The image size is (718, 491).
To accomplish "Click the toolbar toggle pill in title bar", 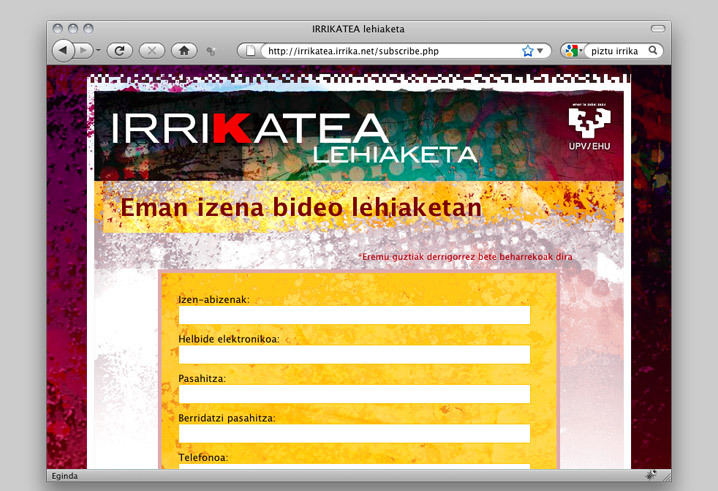I will click(x=657, y=28).
